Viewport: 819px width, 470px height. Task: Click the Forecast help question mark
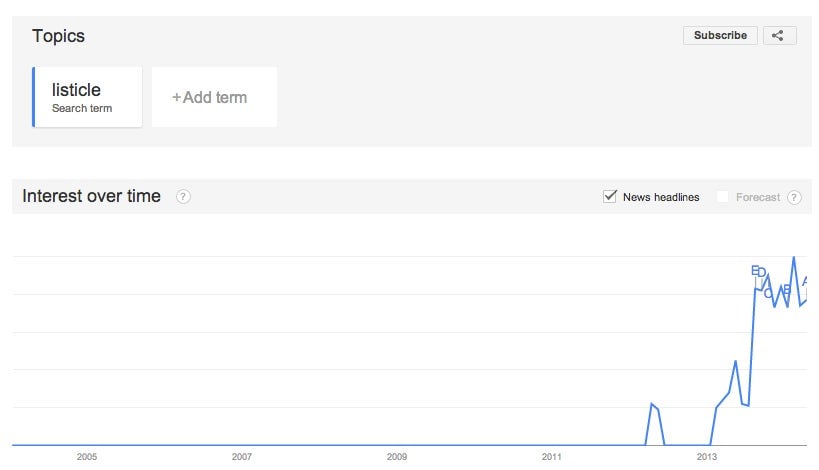tap(794, 197)
